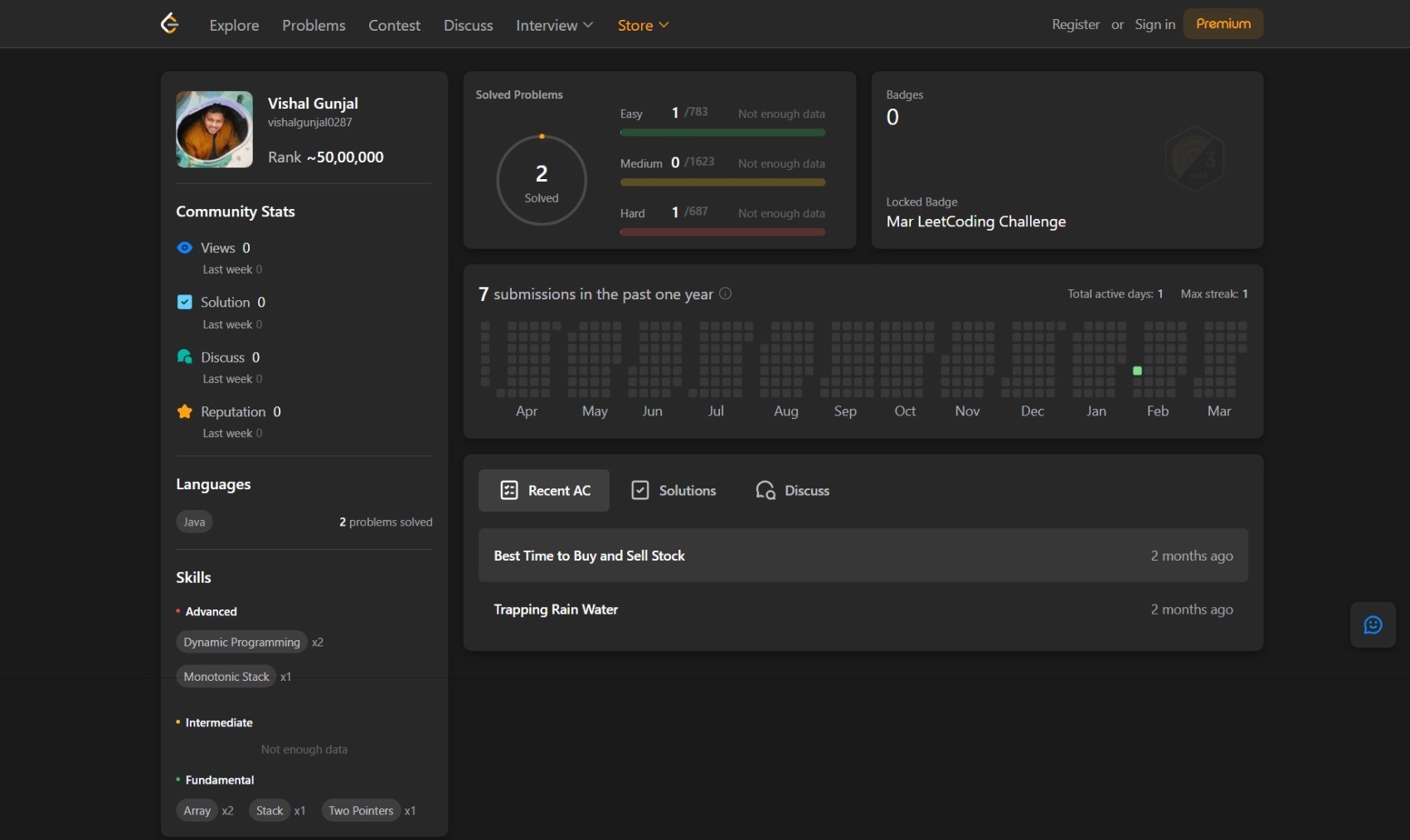Click the Intermediate skills heading
This screenshot has width=1410, height=840.
click(x=219, y=723)
